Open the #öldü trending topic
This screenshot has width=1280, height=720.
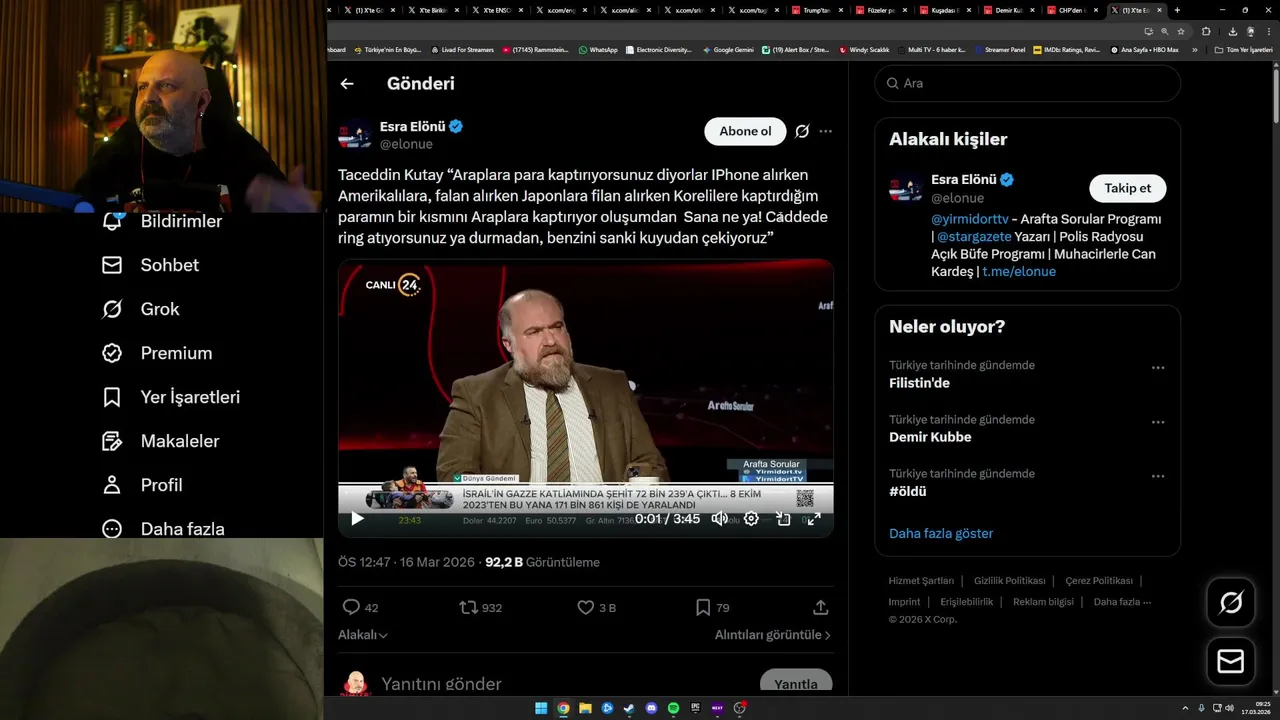point(908,491)
